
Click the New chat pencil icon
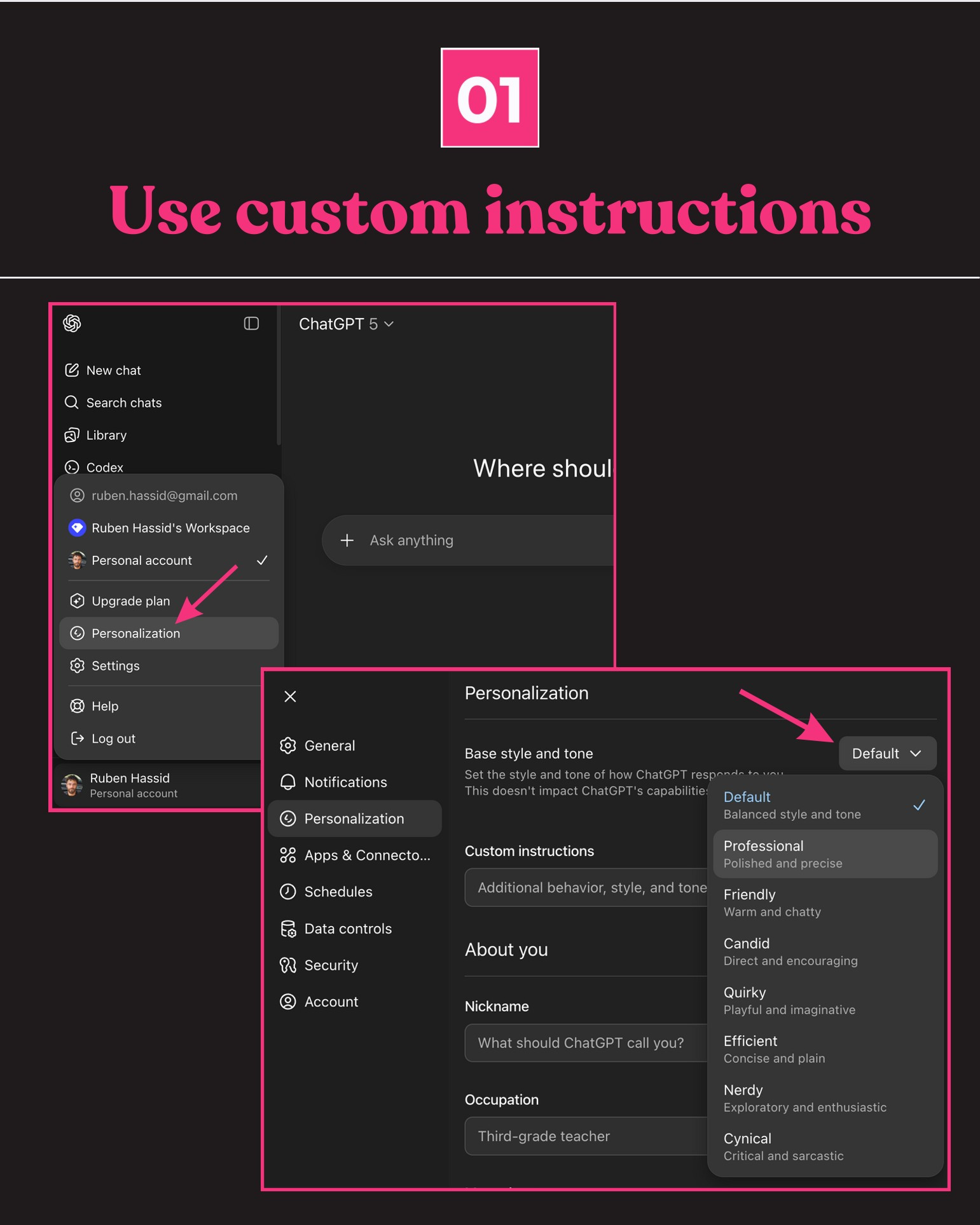point(72,370)
